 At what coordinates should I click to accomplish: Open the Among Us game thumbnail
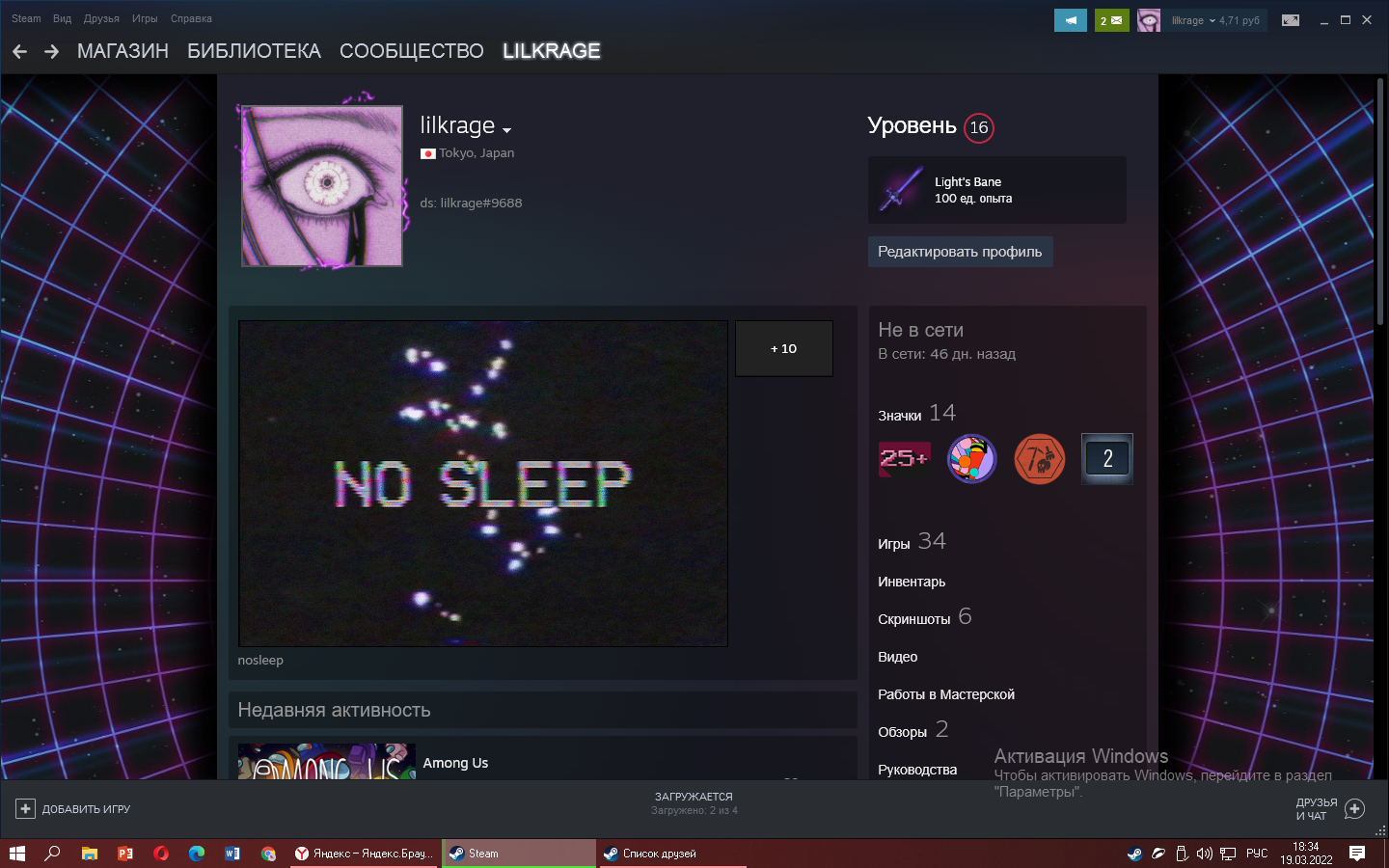click(327, 762)
